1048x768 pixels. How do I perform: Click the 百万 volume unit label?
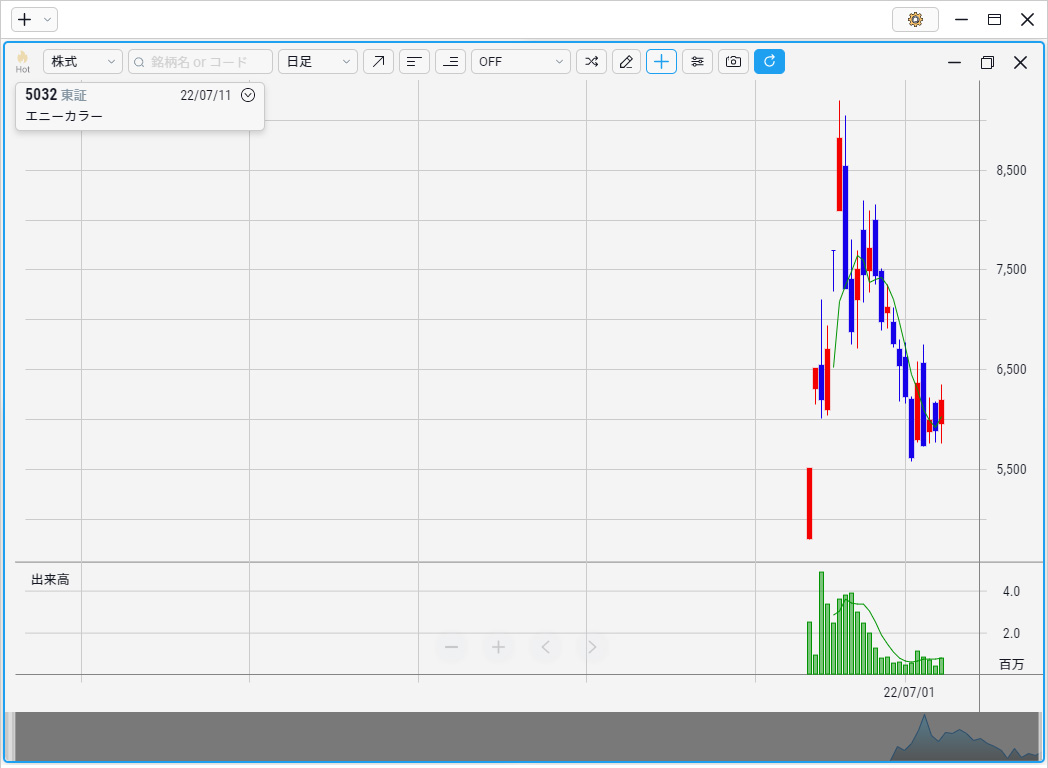click(1011, 664)
